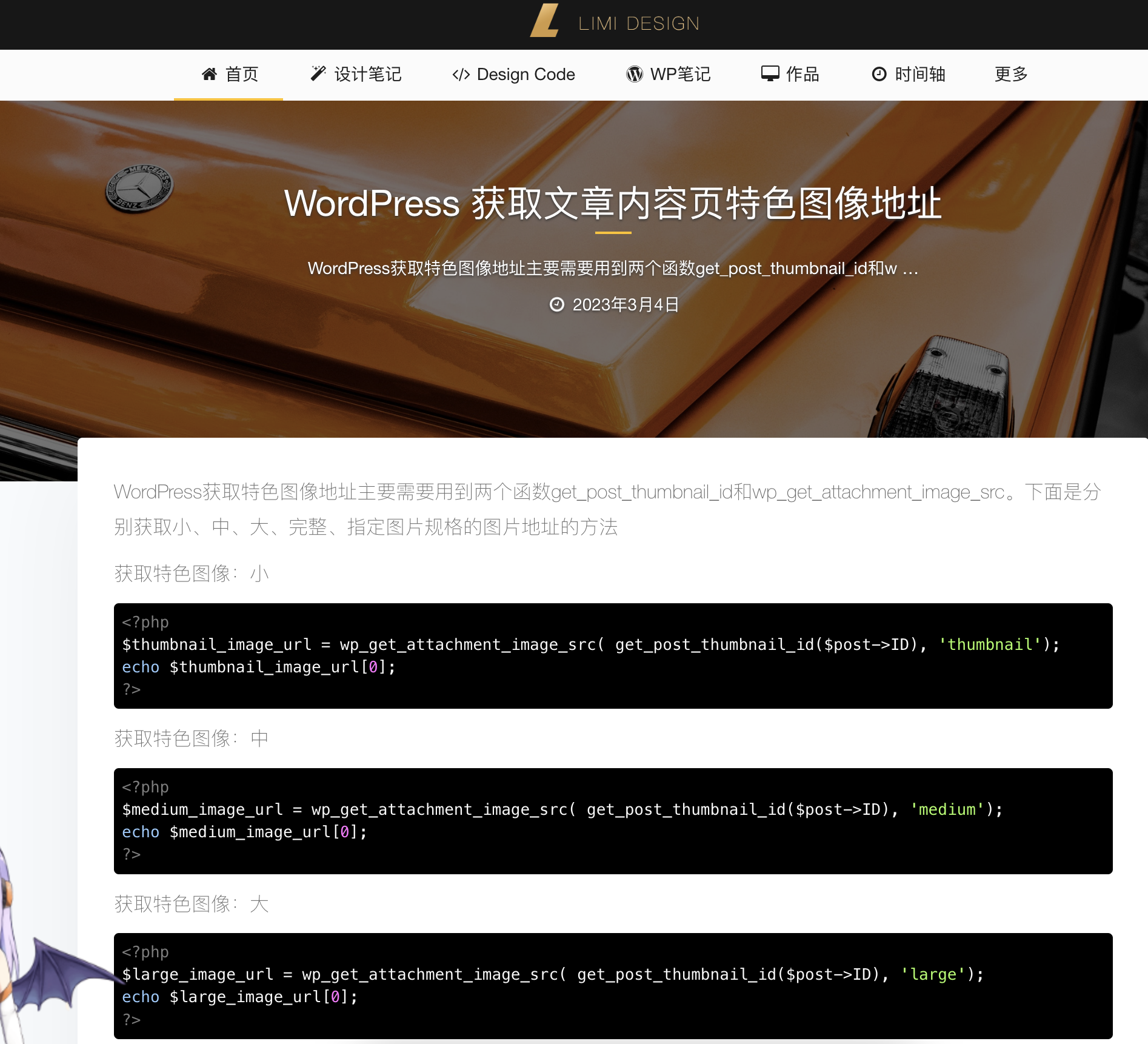The image size is (1148, 1044).
Task: Click the clock icon beside 时间轴
Action: pos(879,74)
